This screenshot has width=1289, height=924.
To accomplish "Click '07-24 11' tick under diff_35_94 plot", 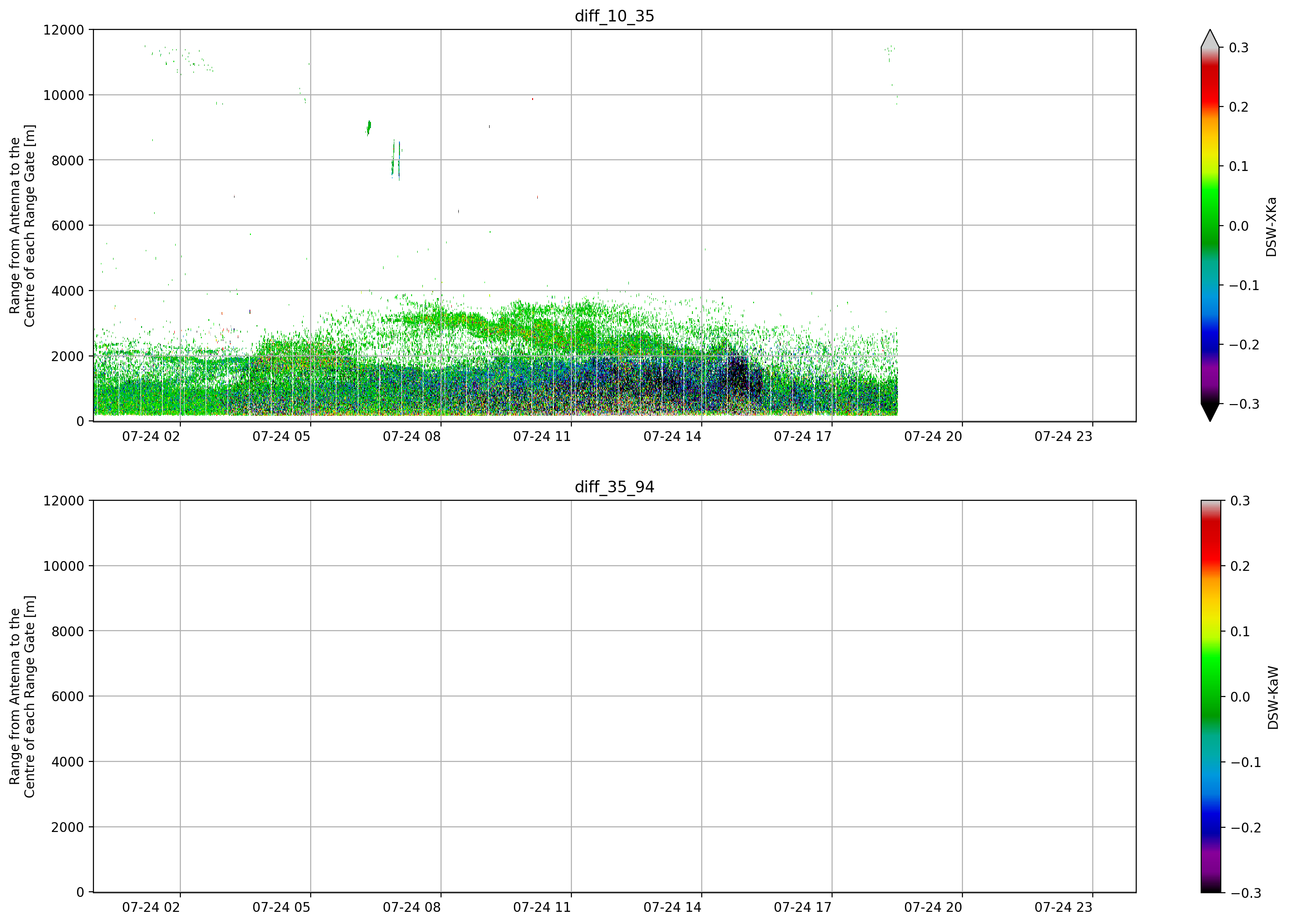I will (x=542, y=908).
